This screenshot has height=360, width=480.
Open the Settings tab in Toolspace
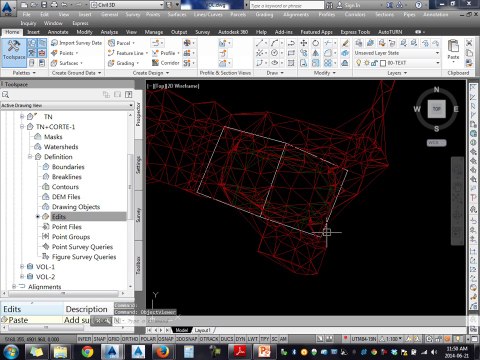(x=138, y=165)
